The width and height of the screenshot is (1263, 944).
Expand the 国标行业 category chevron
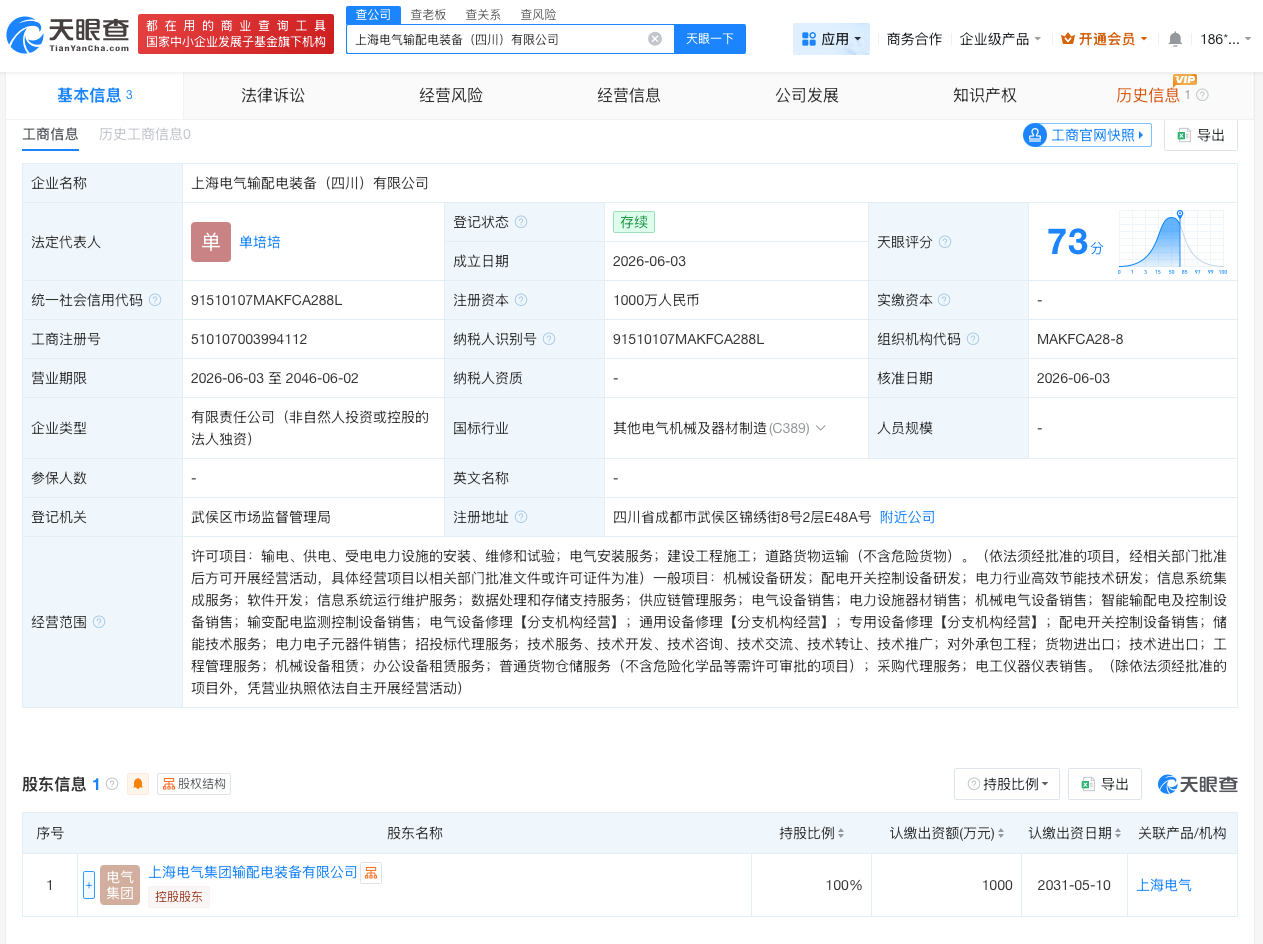point(821,428)
